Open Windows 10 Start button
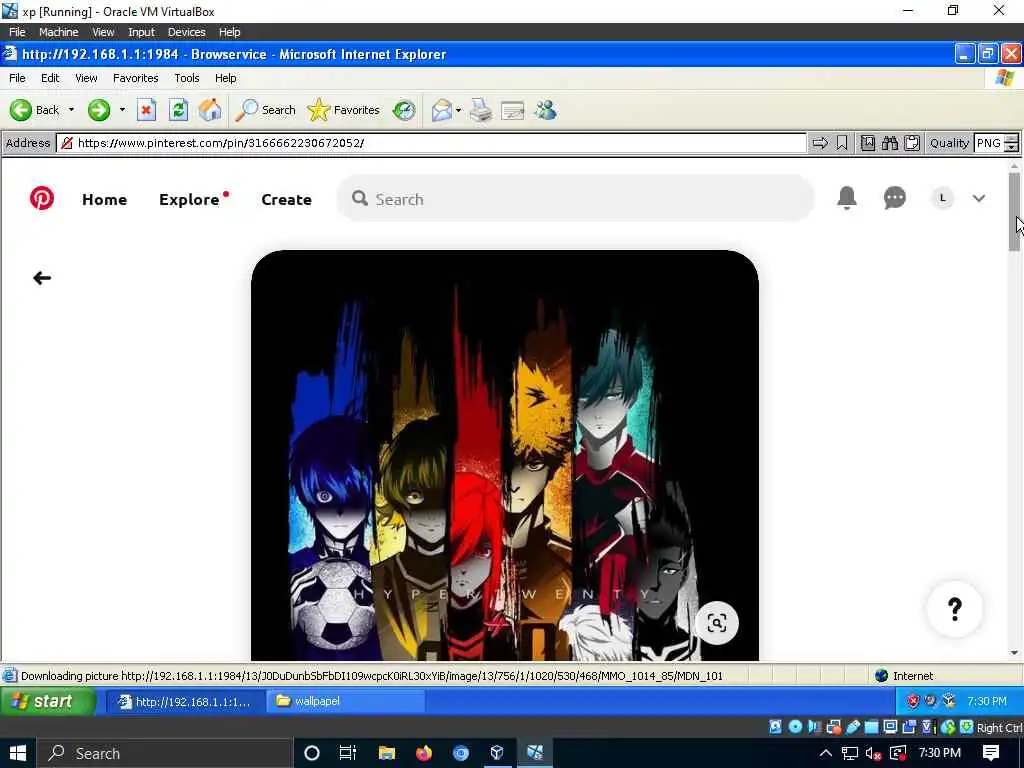This screenshot has height=768, width=1024. pyautogui.click(x=18, y=753)
